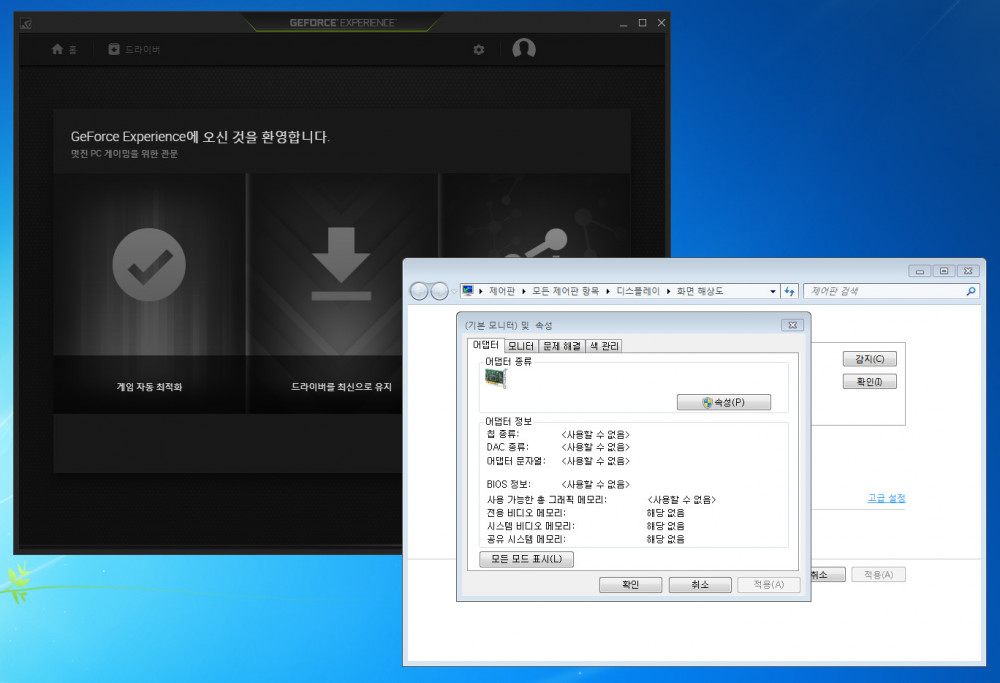Switch to the 색 관리 tab
Viewport: 1000px width, 683px height.
click(x=604, y=346)
